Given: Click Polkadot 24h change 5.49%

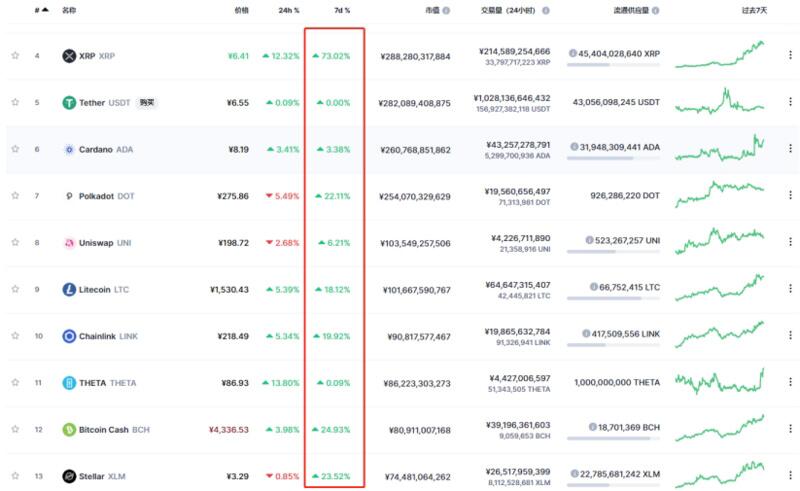Looking at the screenshot, I should [282, 196].
